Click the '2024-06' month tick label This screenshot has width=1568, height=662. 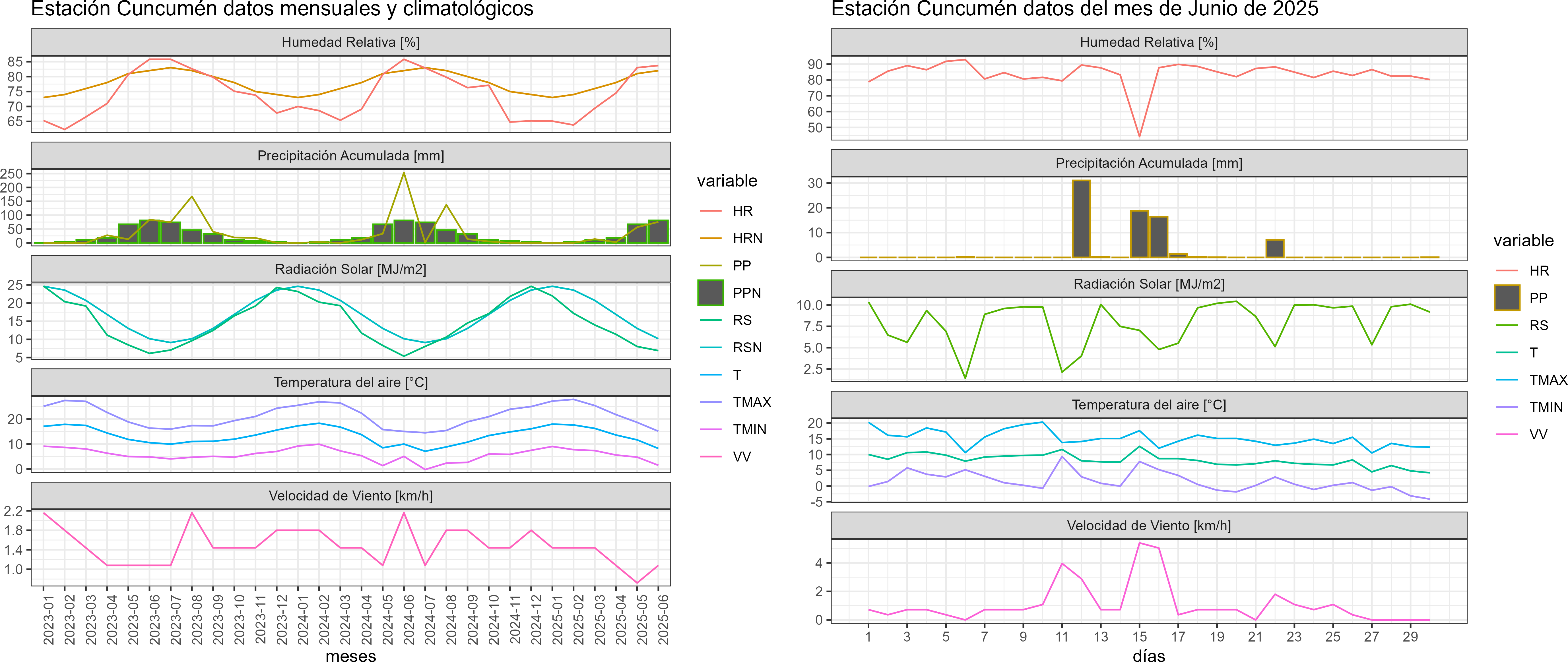coord(408,619)
